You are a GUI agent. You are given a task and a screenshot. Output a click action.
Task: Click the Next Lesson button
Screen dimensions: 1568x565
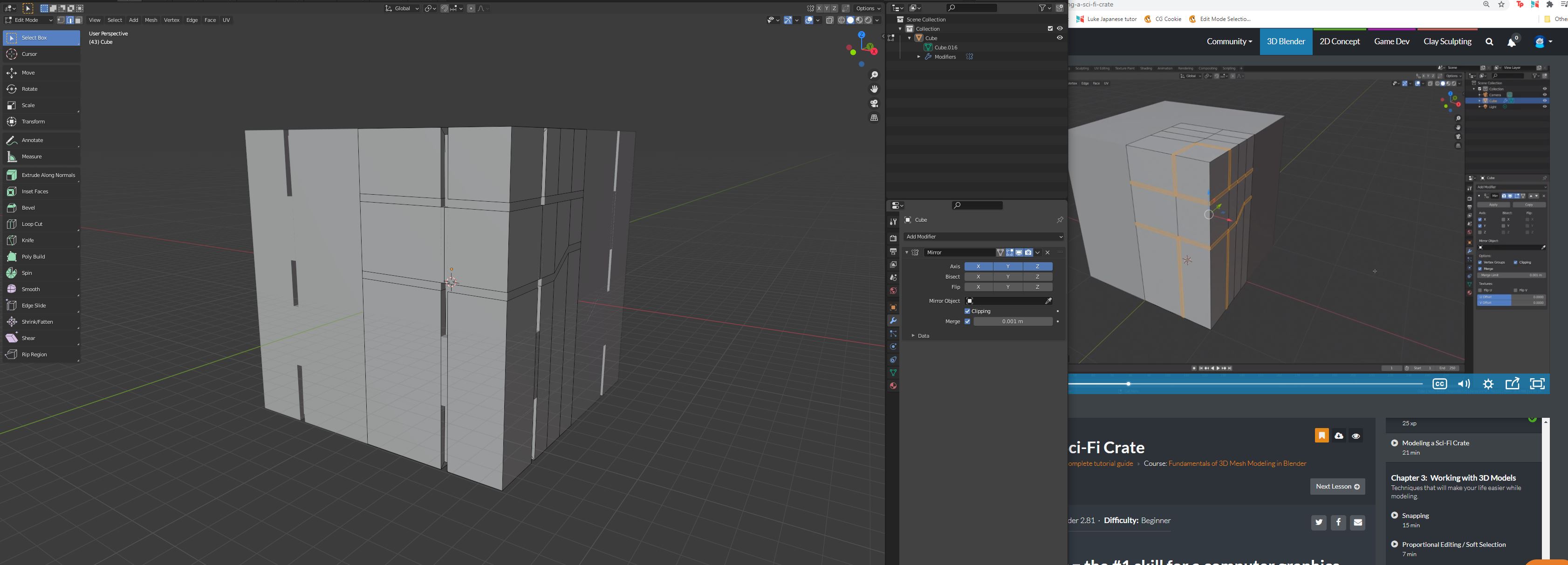(x=1337, y=487)
